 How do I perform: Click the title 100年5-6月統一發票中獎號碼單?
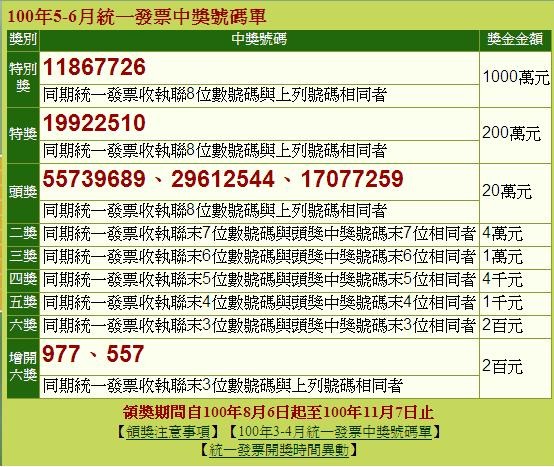coord(136,17)
